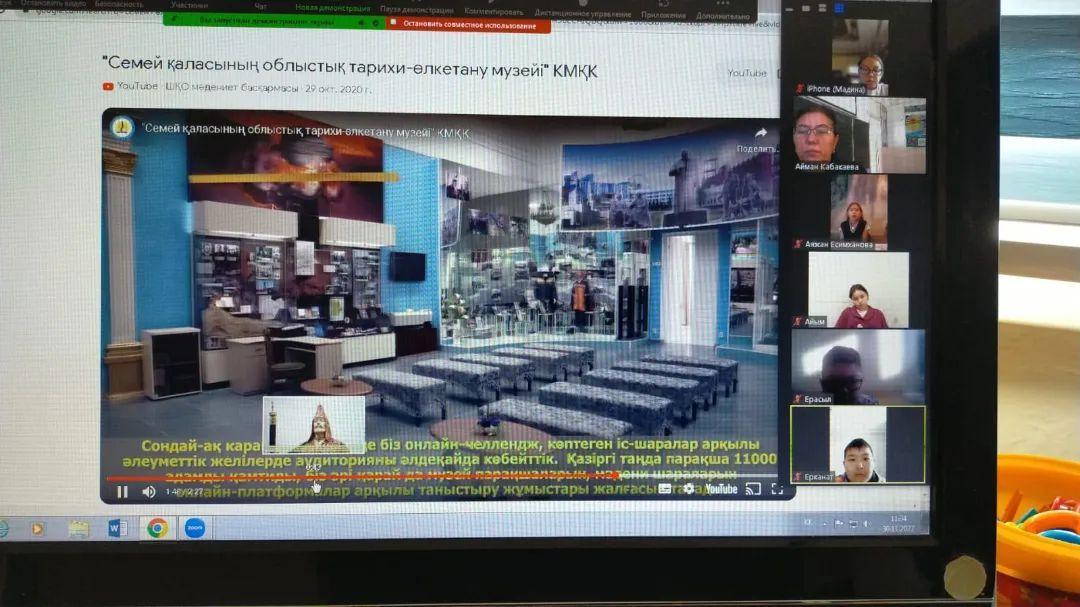Open Дистанционное управление in Zoom toolbar
The image size is (1080, 607).
coord(583,13)
